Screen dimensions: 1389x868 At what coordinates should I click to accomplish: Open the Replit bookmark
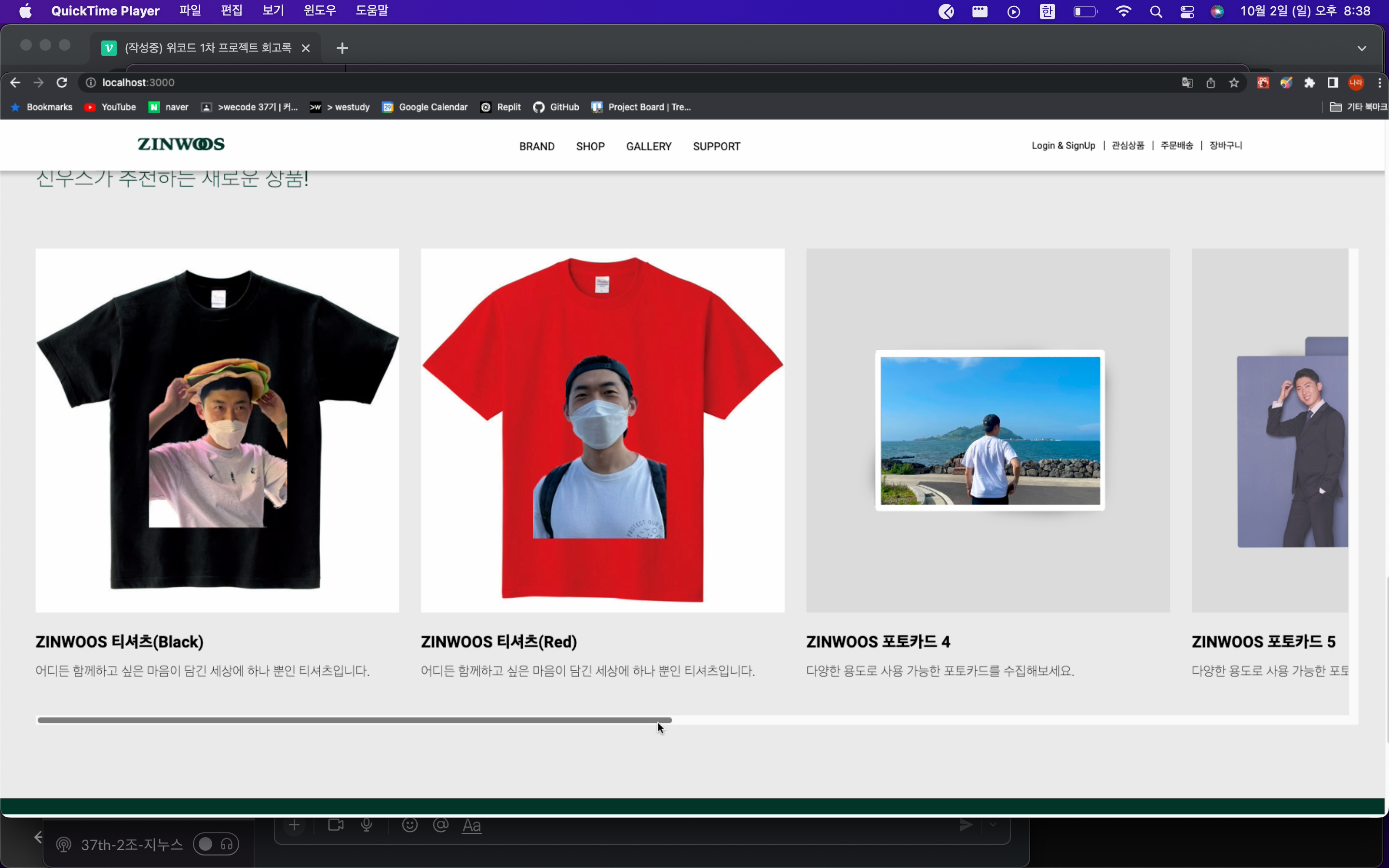pos(501,107)
